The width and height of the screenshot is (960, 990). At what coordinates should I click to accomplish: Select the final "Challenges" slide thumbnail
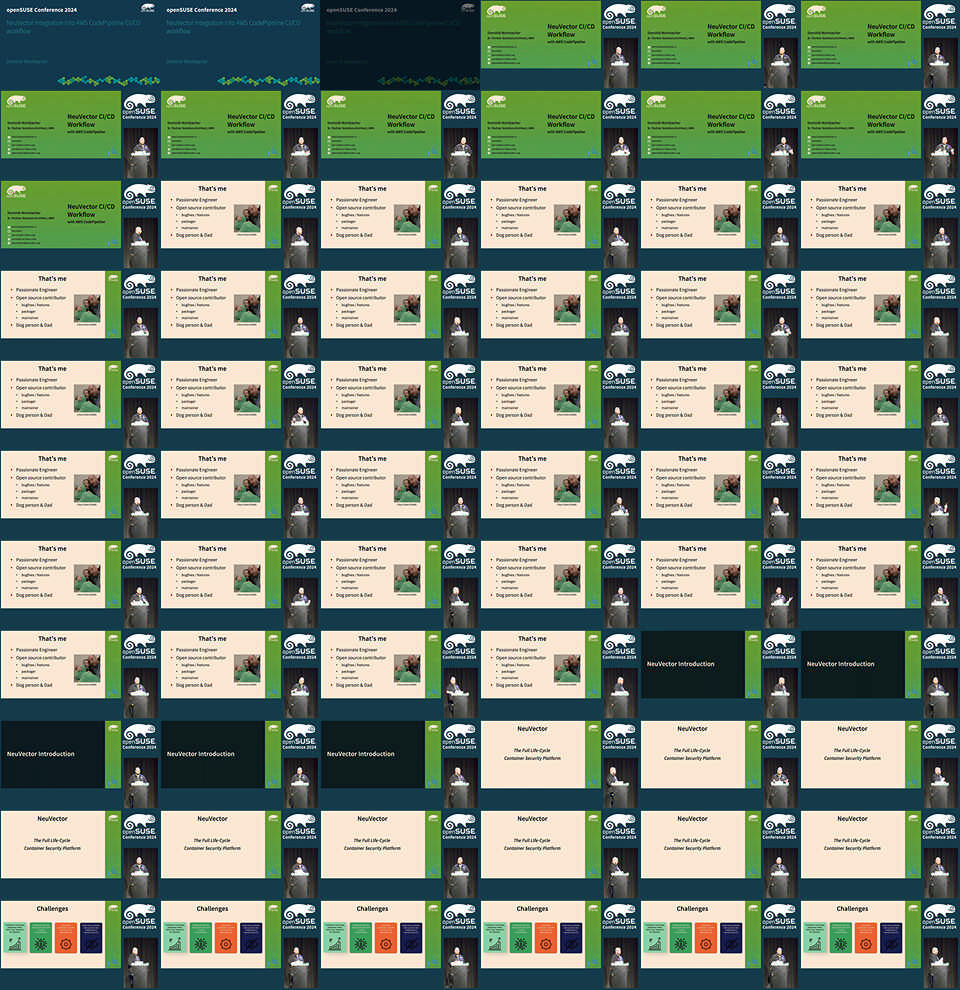pyautogui.click(x=880, y=945)
